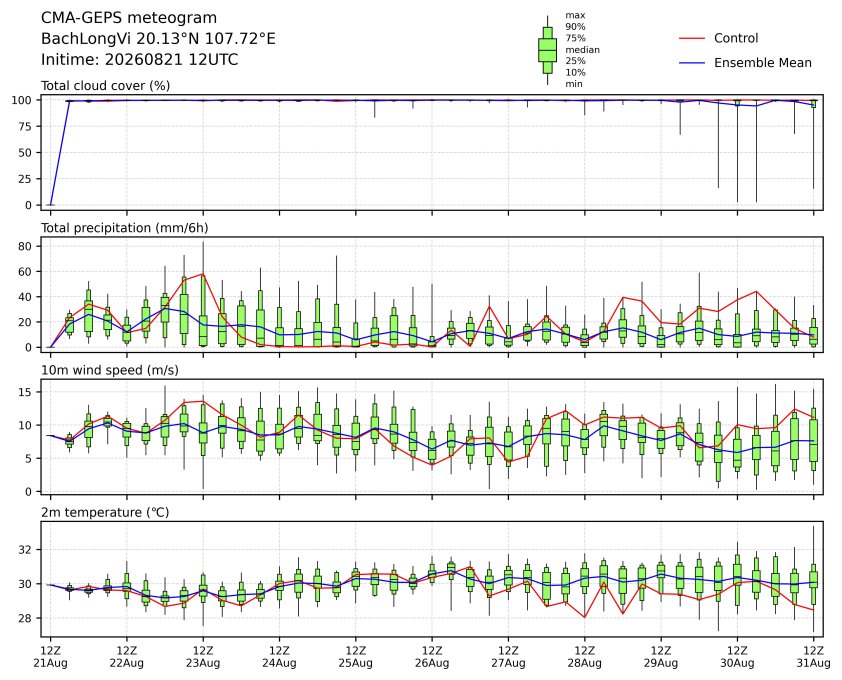Click the 32 tick on temperature axis
Viewport: 842px width, 680px height.
pyautogui.click(x=26, y=550)
